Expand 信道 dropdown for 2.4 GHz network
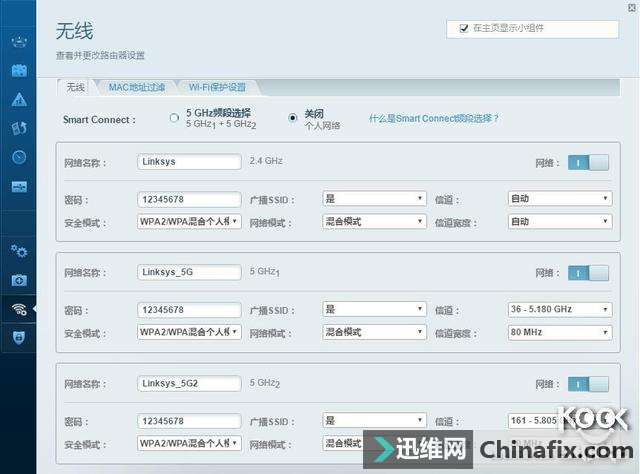This screenshot has height=474, width=640. (560, 199)
